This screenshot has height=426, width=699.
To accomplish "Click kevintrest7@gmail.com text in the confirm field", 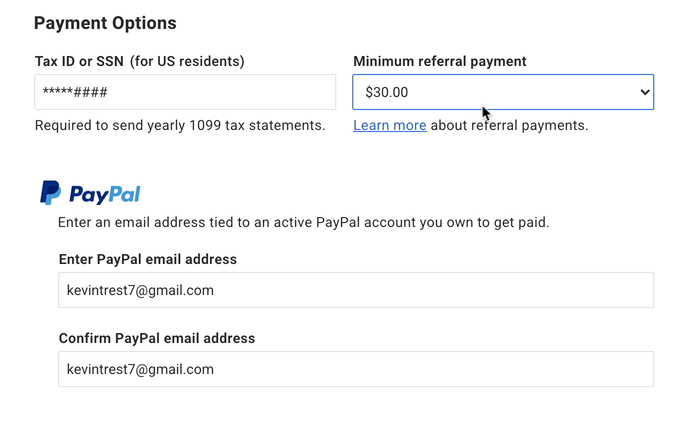I will pyautogui.click(x=141, y=369).
